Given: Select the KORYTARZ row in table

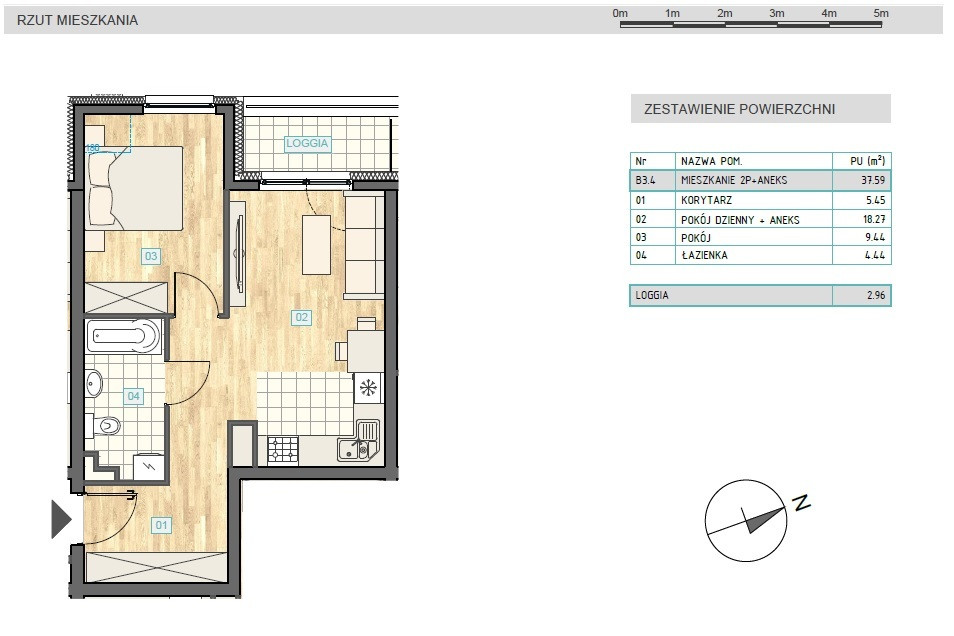Looking at the screenshot, I should click(761, 200).
